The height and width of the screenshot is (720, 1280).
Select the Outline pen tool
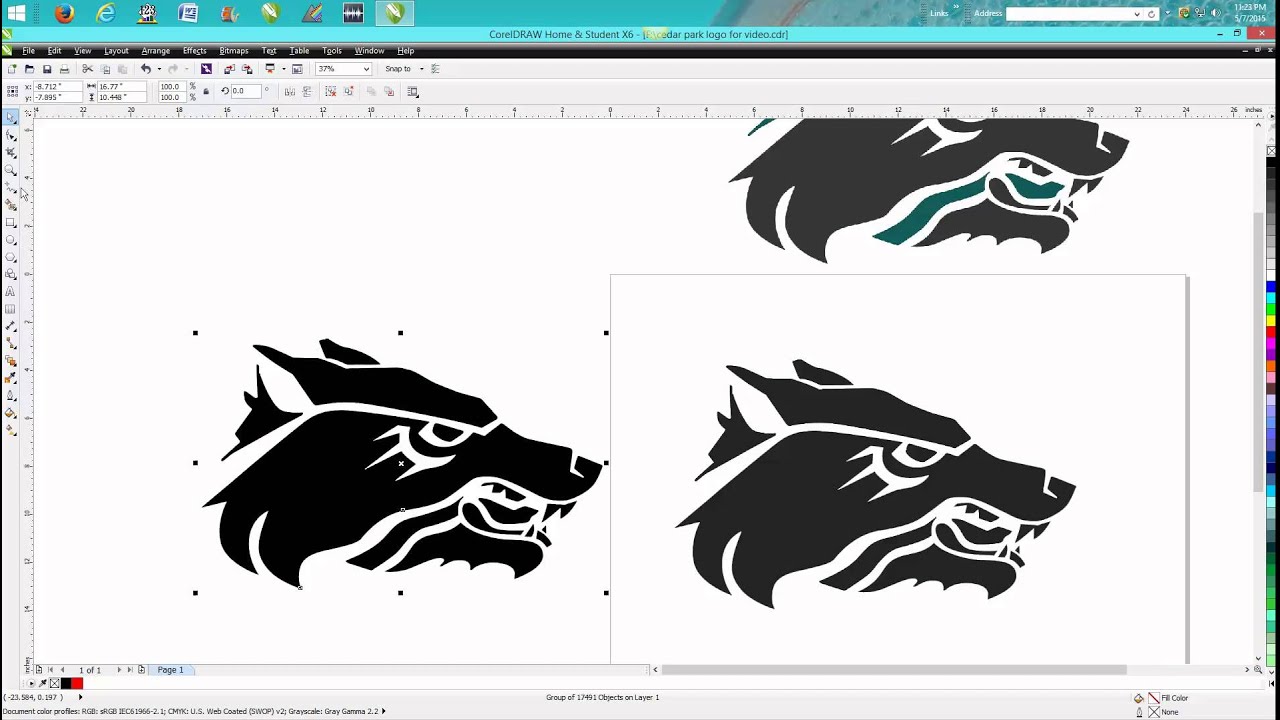click(11, 397)
